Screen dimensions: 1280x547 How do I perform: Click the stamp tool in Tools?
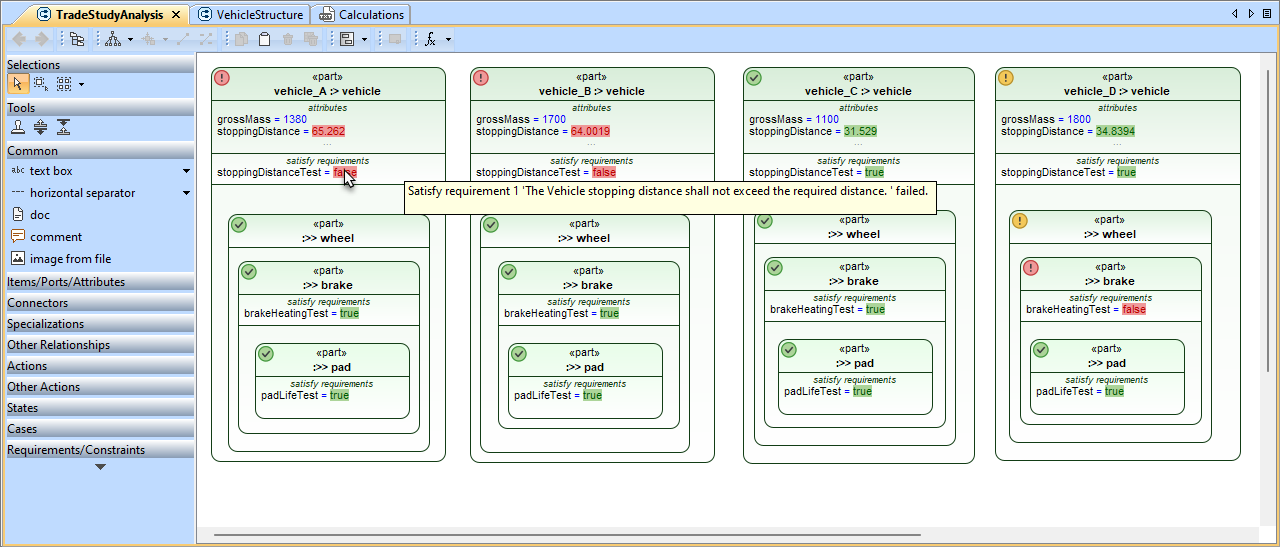pos(17,127)
